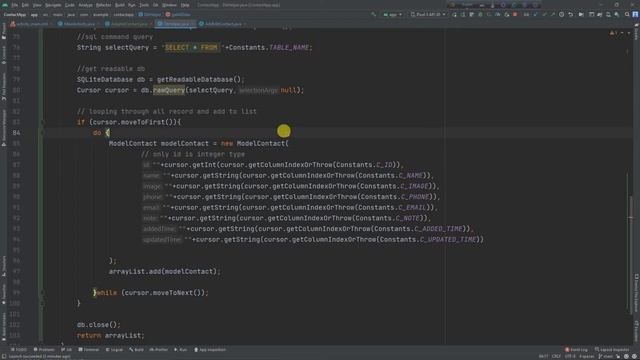Click the Make Project hammer icon

tap(373, 15)
